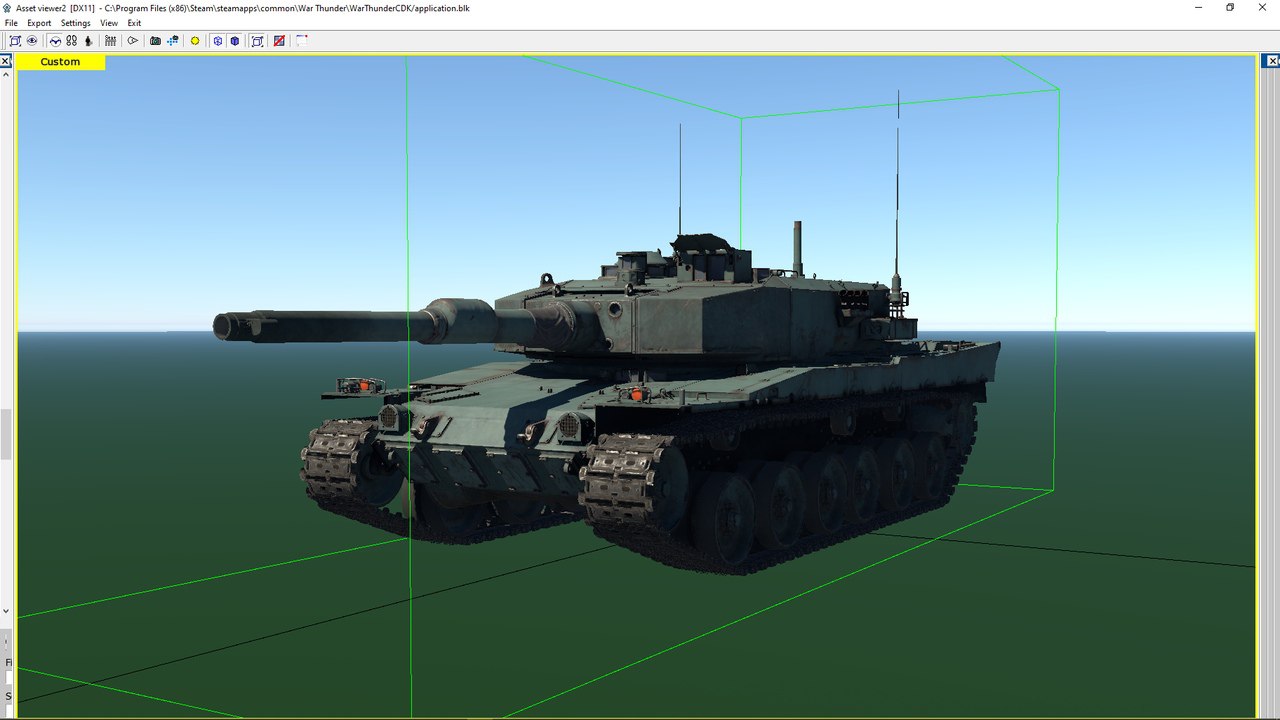The width and height of the screenshot is (1280, 720).
Task: Click the red-slashed square icon
Action: 279,41
